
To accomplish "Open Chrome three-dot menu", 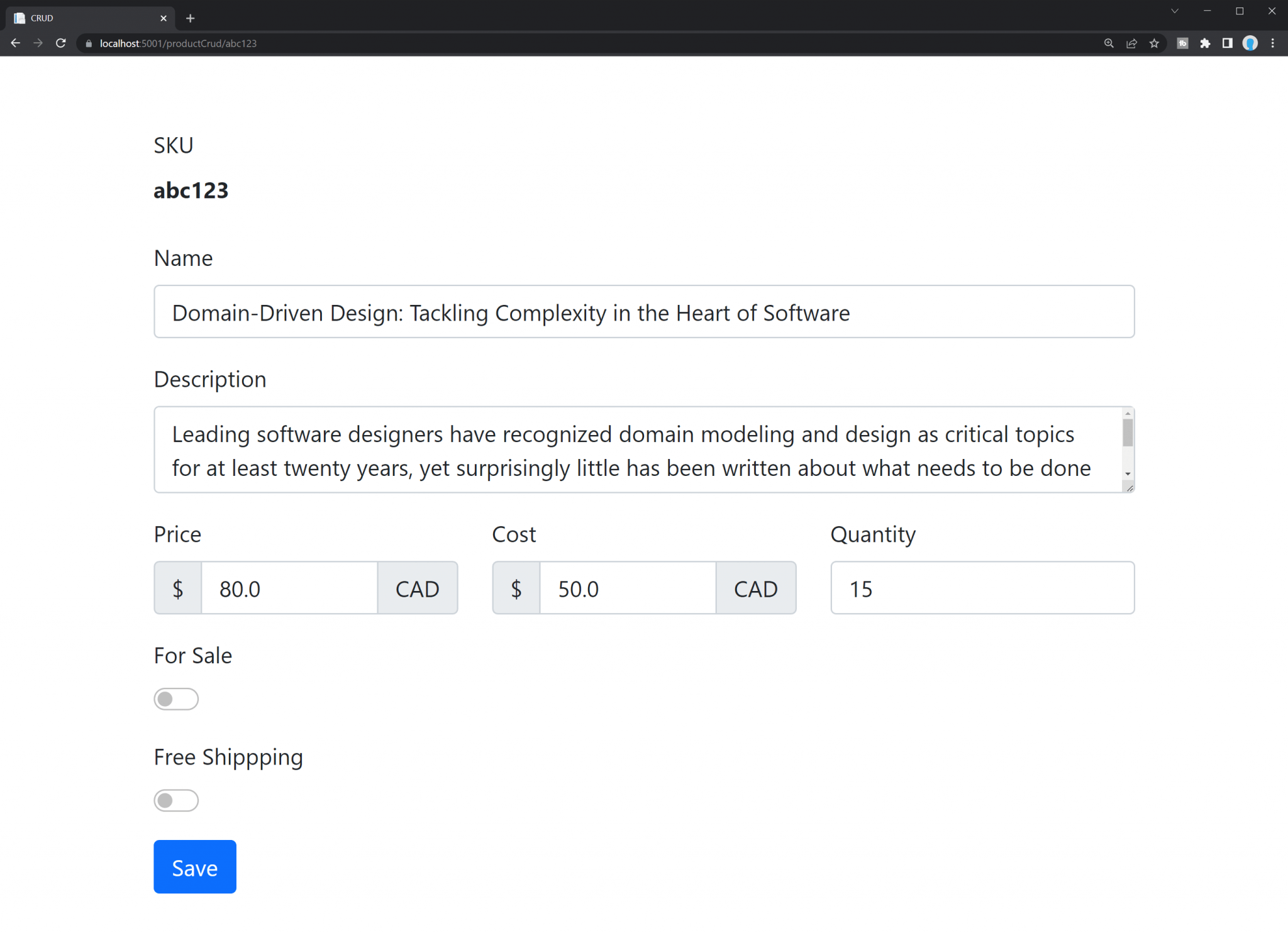I will (1273, 43).
